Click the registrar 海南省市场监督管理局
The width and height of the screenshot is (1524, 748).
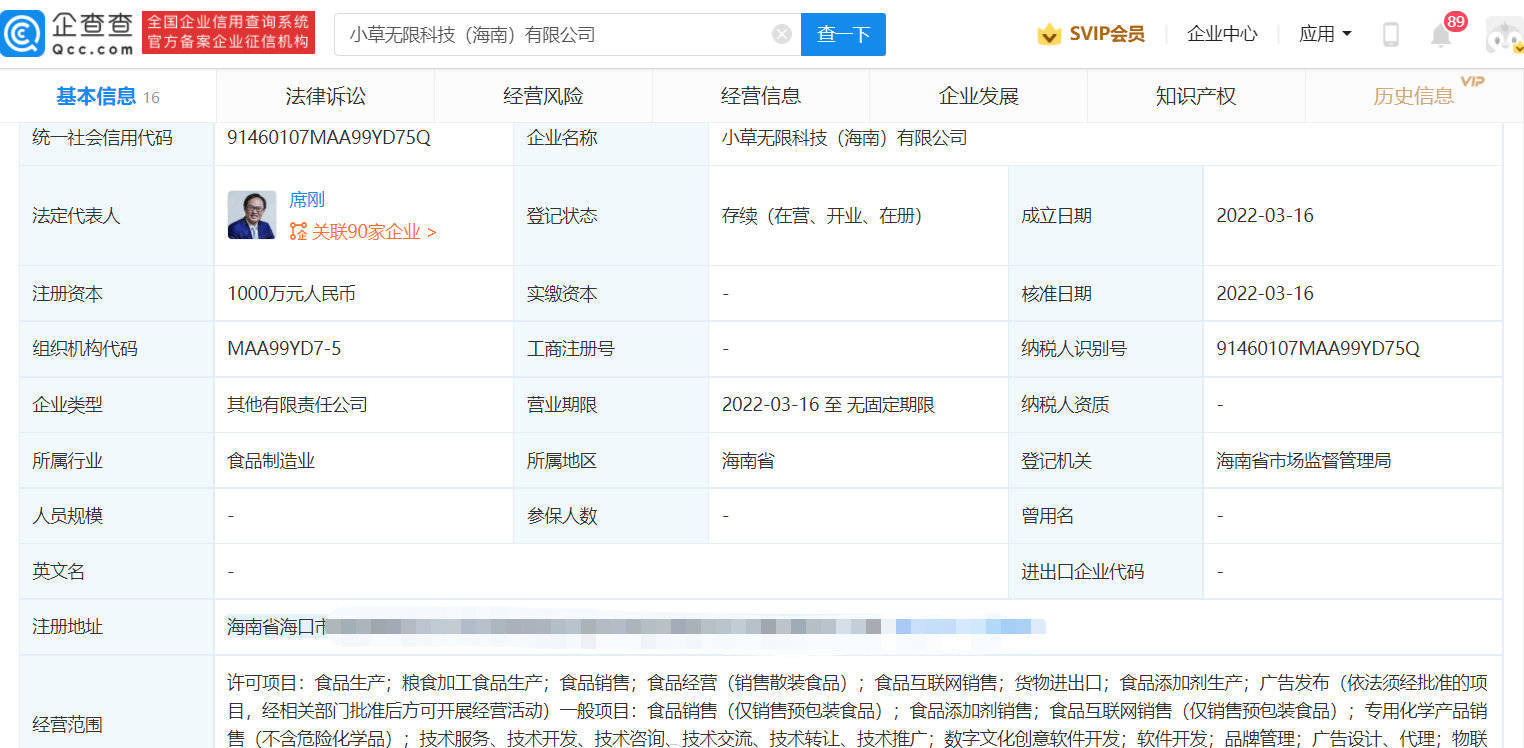pos(1303,461)
